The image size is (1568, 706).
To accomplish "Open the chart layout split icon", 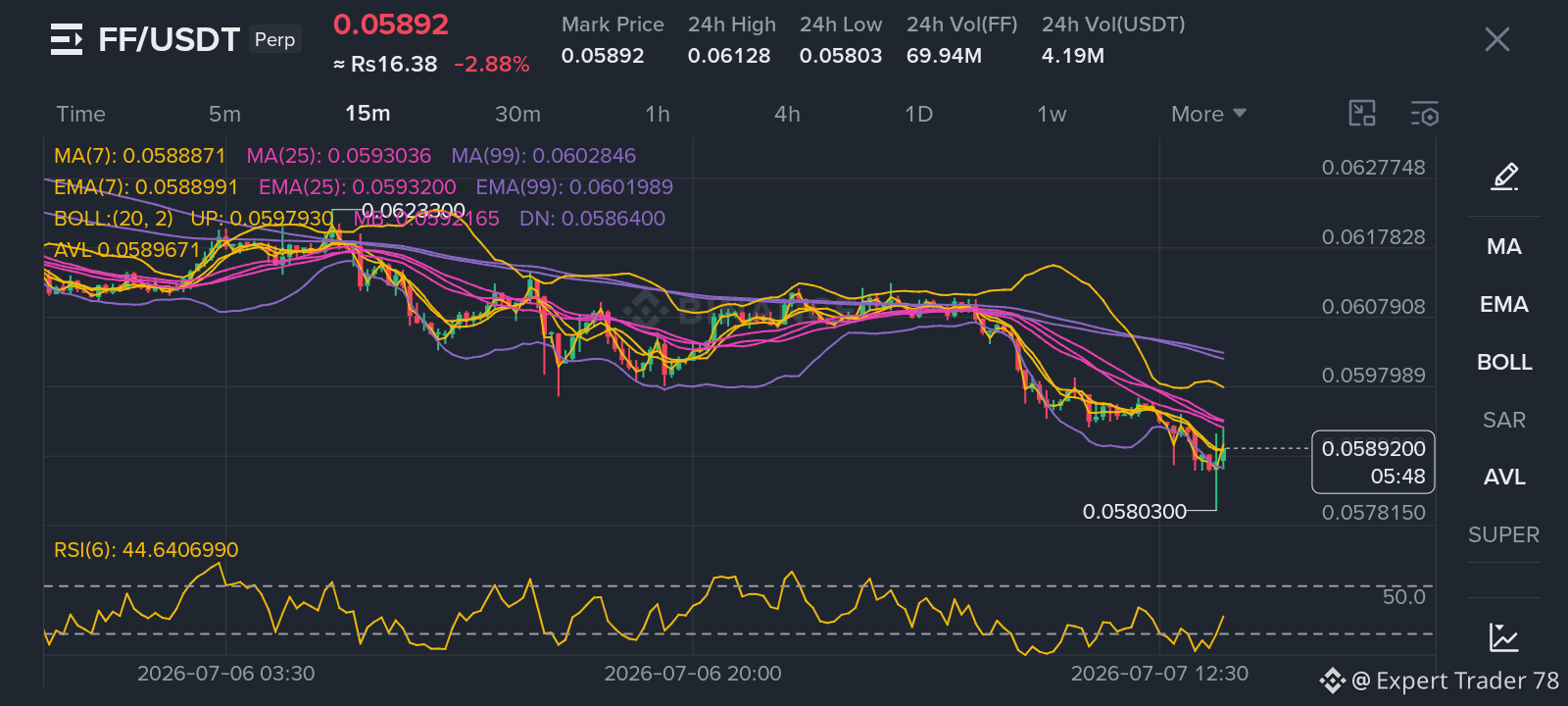I will coord(1362,114).
